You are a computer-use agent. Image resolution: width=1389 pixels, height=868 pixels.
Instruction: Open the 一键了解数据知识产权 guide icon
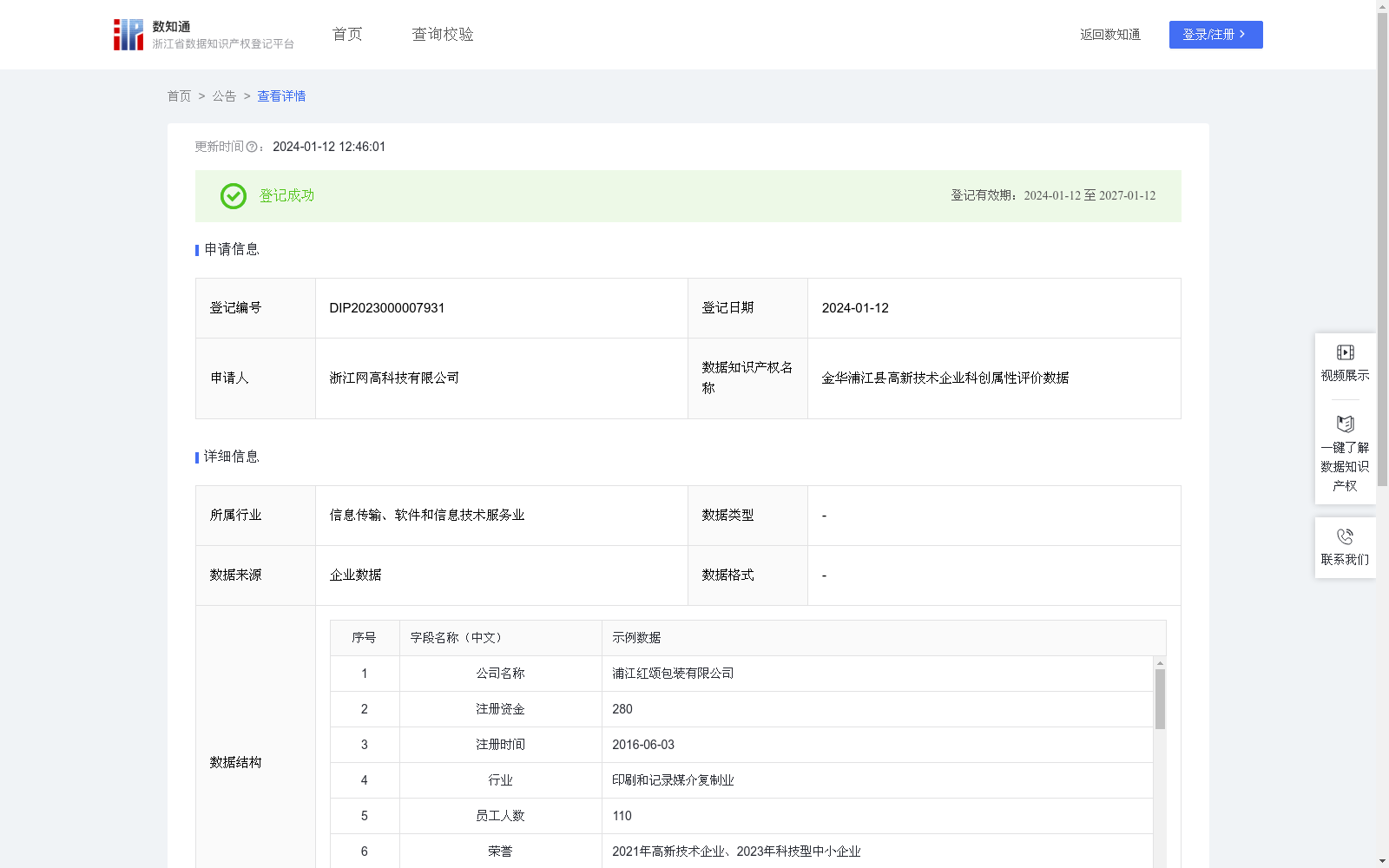[1345, 424]
